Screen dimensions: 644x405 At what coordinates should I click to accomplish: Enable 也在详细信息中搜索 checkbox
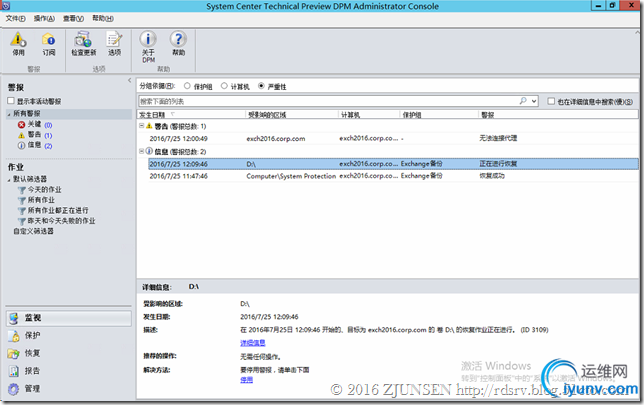click(x=551, y=101)
